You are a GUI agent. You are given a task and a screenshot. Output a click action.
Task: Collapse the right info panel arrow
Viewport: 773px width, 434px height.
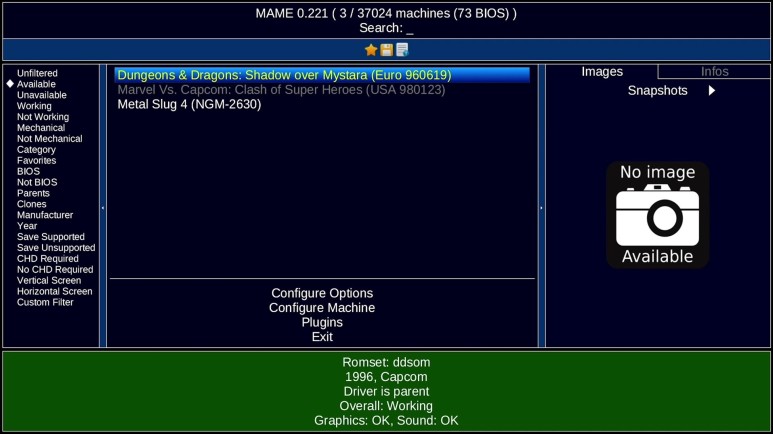(x=541, y=208)
